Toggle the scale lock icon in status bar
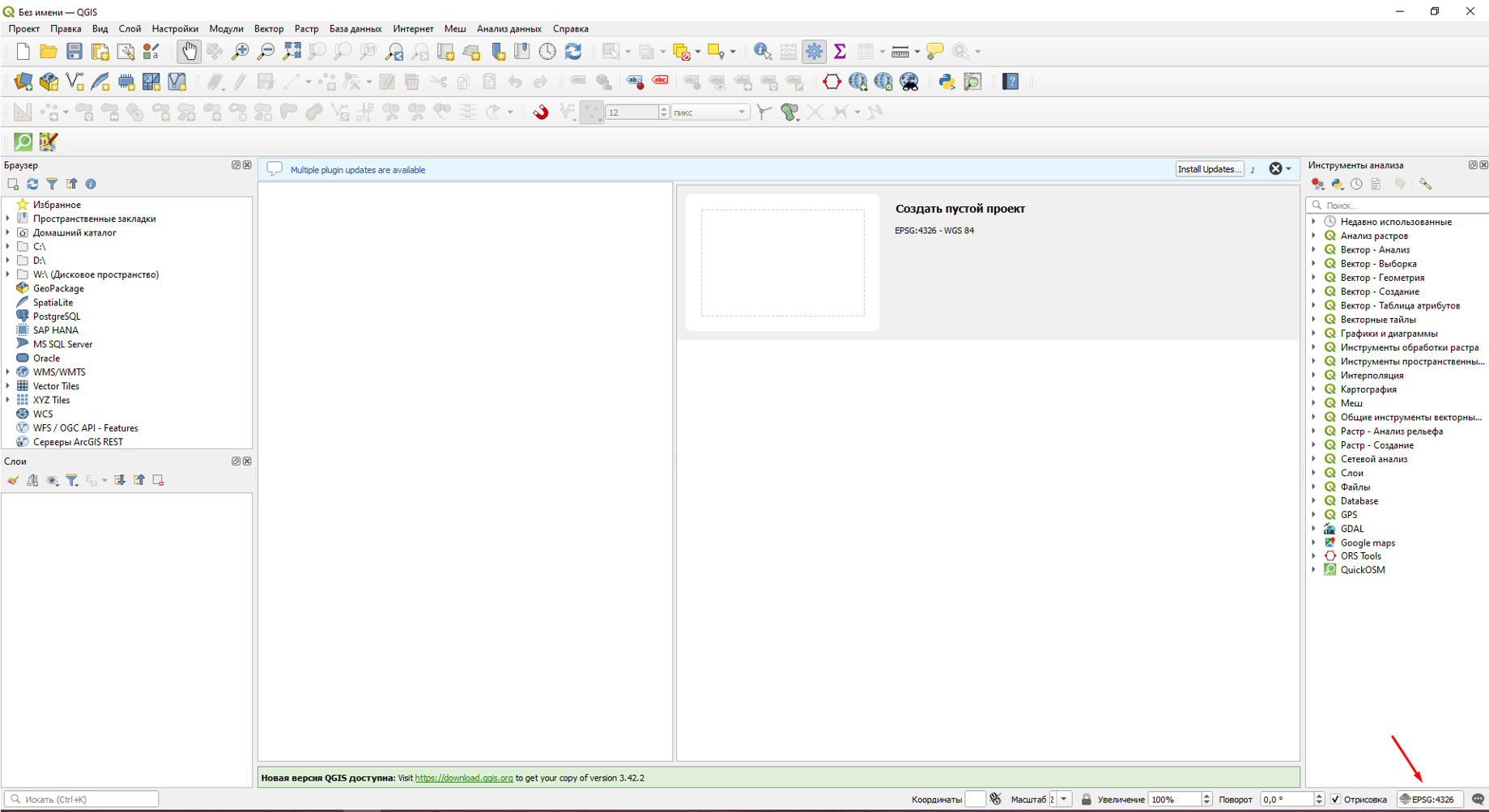 tap(1086, 799)
